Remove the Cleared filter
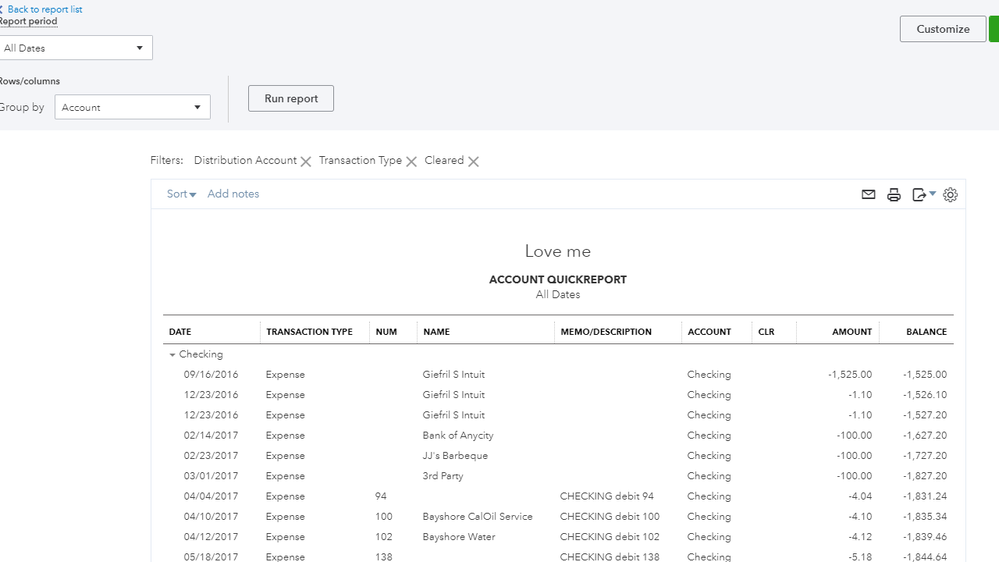This screenshot has height=562, width=999. [x=473, y=161]
